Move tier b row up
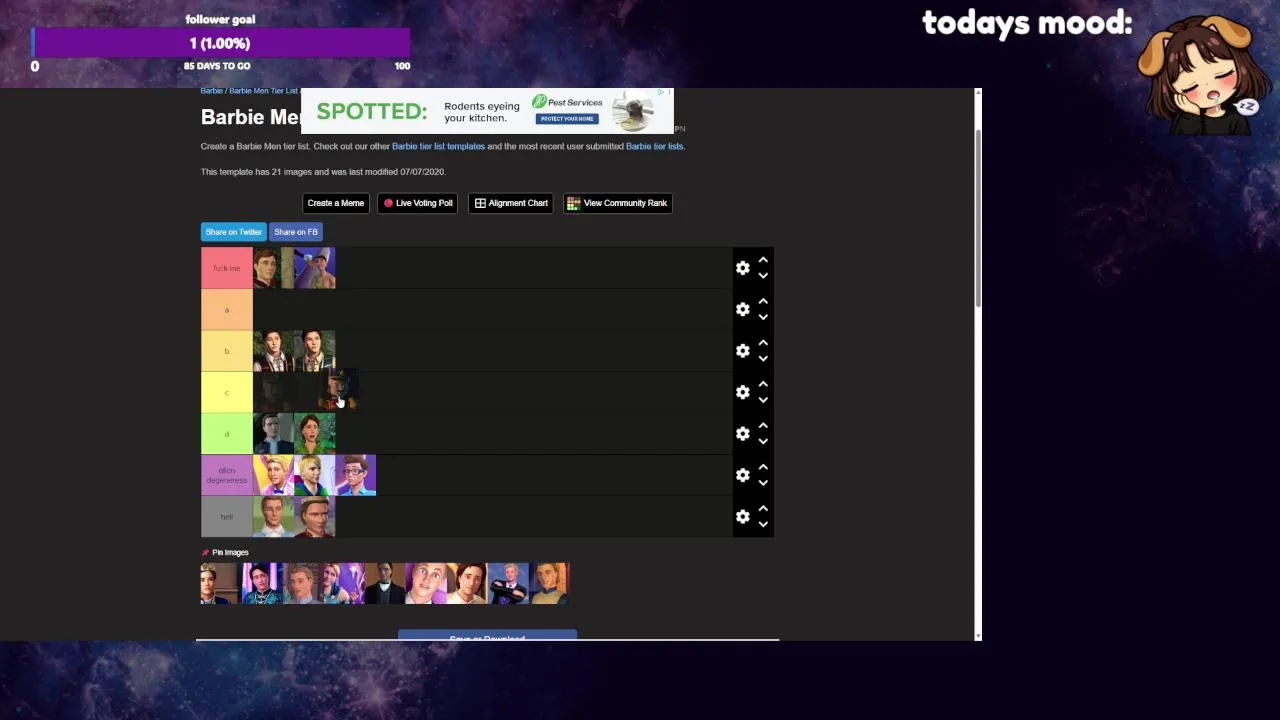Viewport: 1280px width, 720px height. pos(763,343)
